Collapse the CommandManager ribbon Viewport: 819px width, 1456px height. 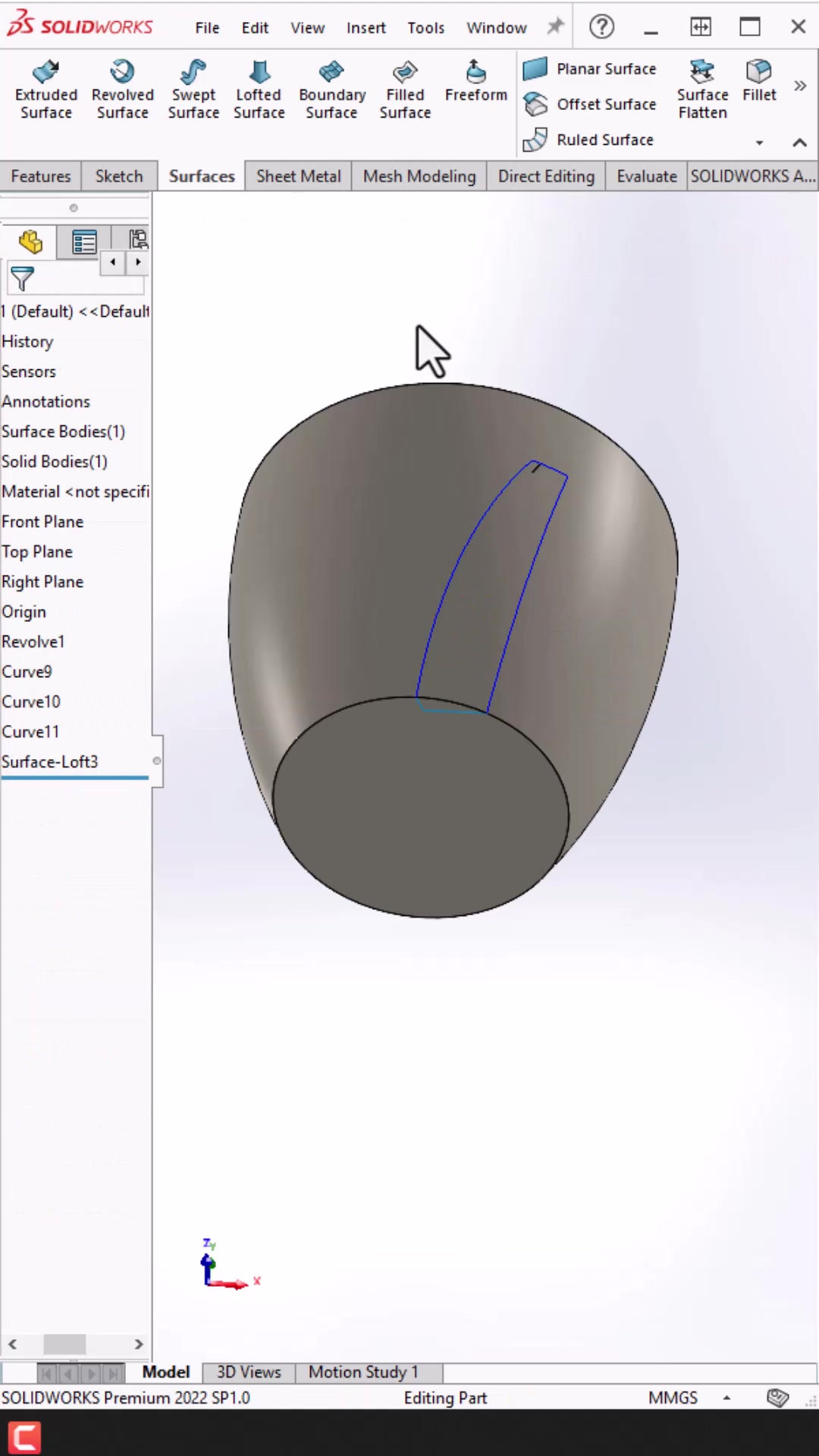point(799,143)
